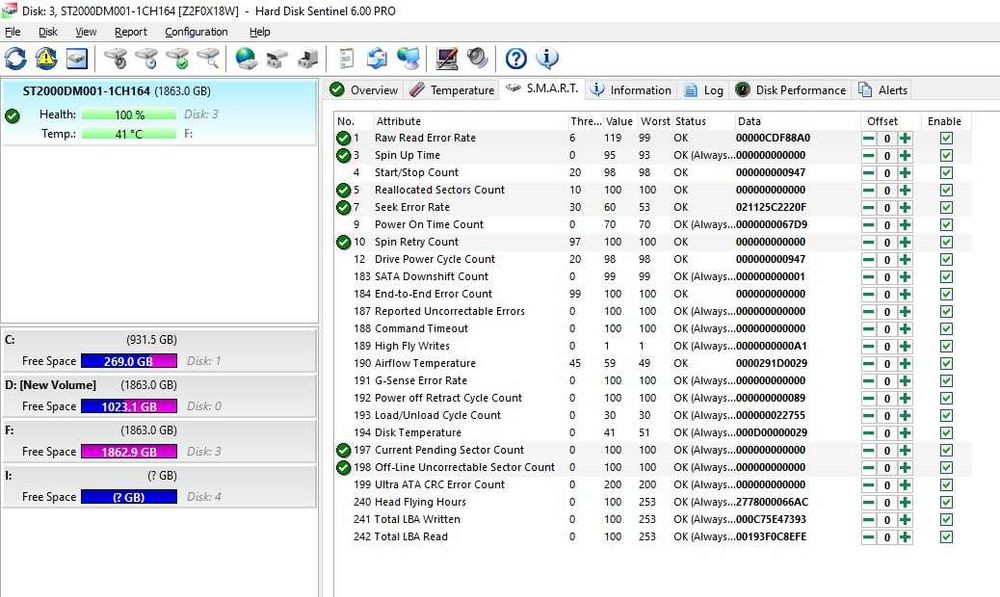
Task: Increase offset for Disk Temperature
Action: (905, 433)
